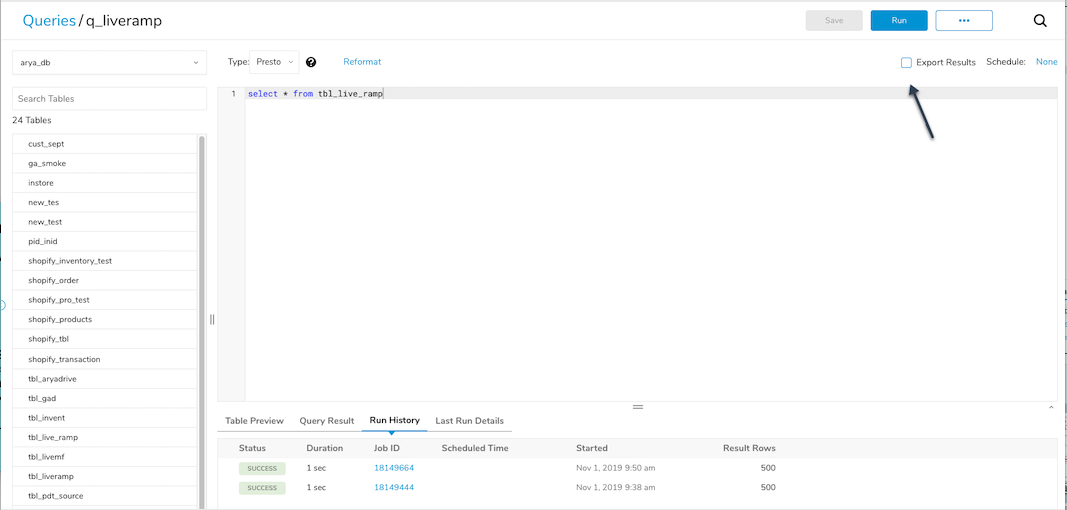The width and height of the screenshot is (1067, 510).
Task: Click the vertical panel splitter handle
Action: pos(212,319)
